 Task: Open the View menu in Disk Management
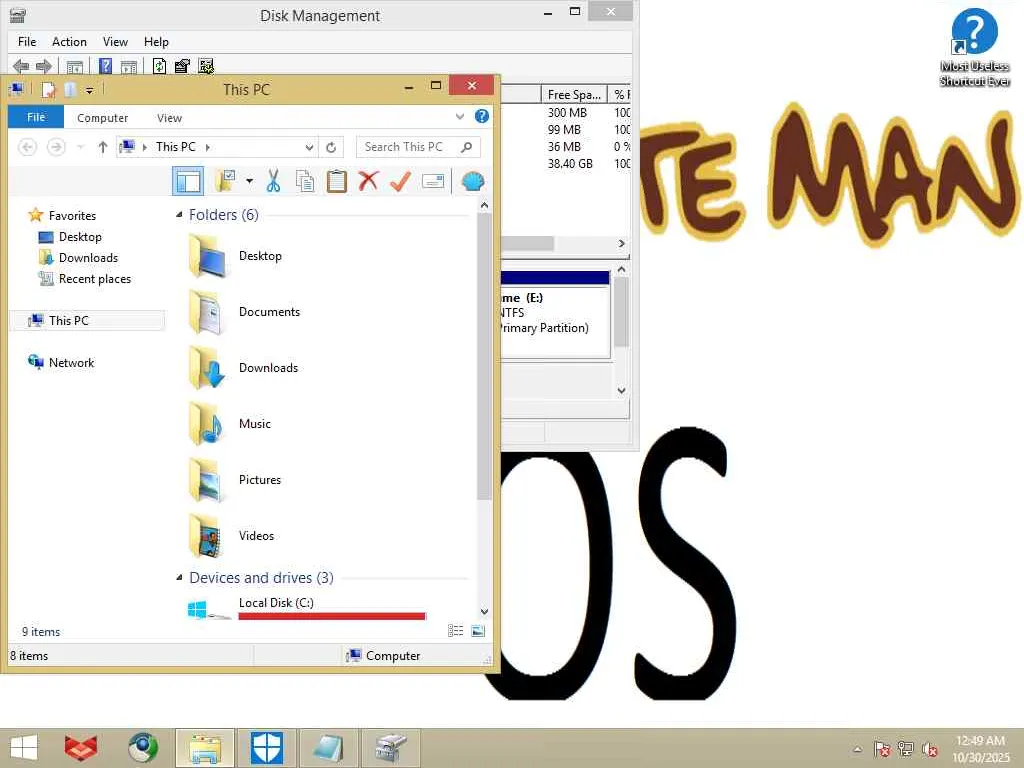[x=115, y=42]
